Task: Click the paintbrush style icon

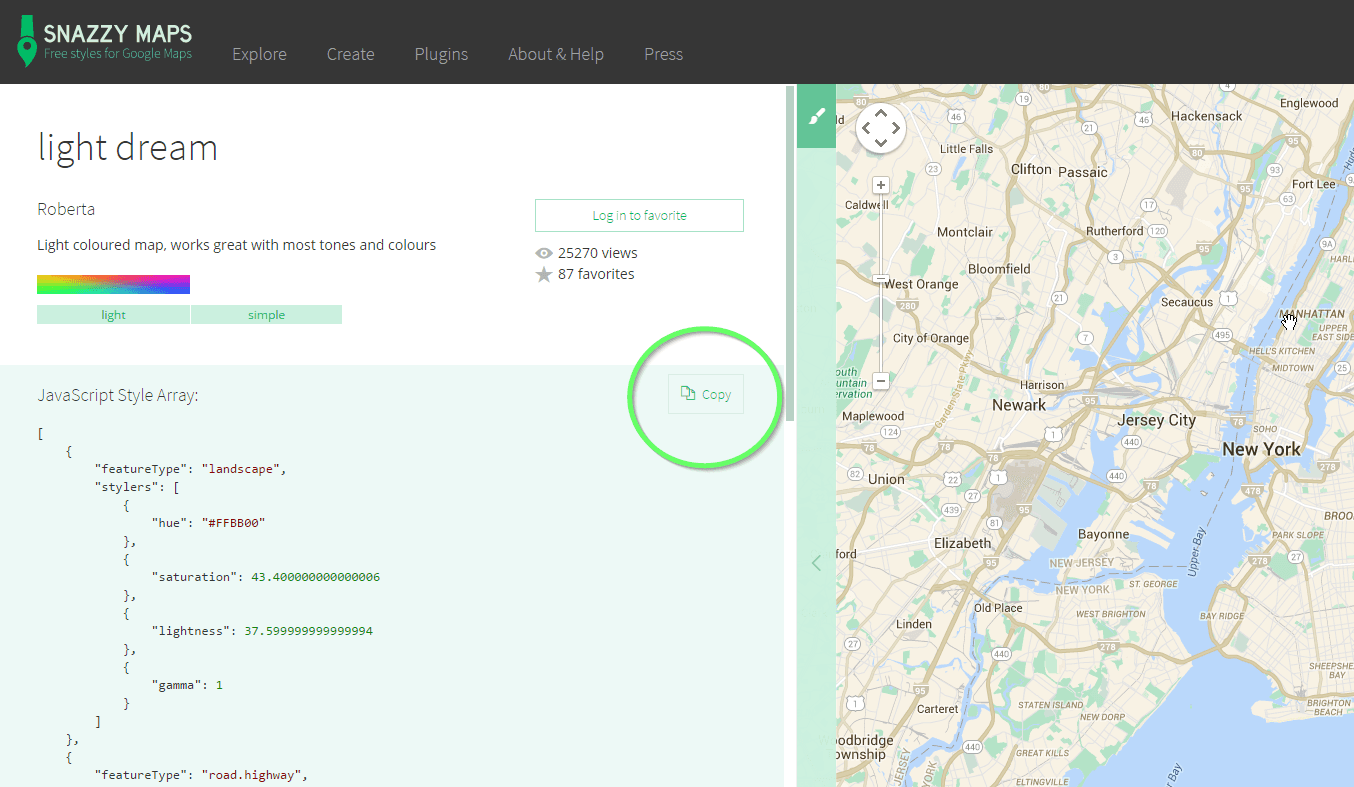Action: (x=816, y=116)
